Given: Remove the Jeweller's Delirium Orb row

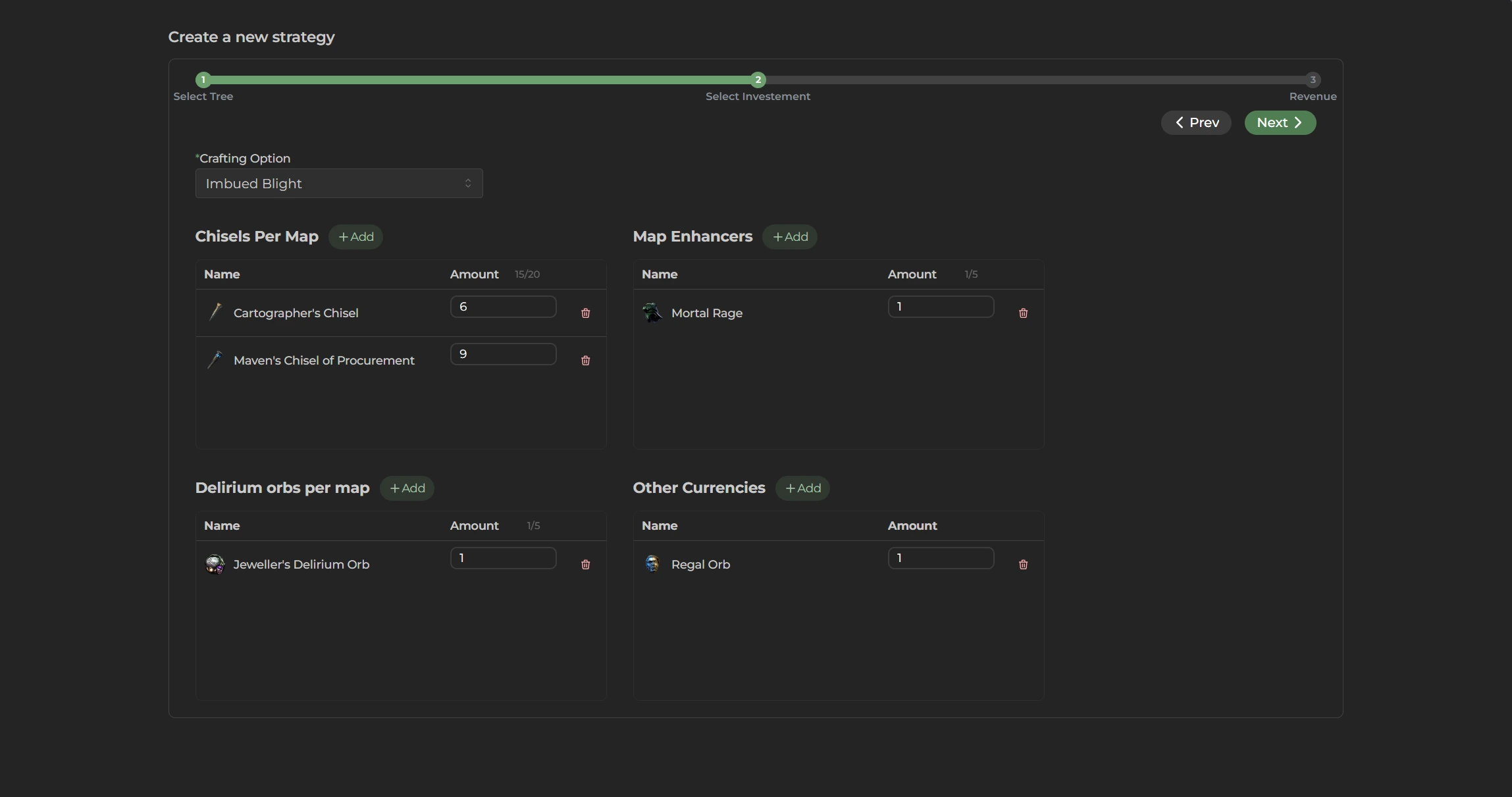Looking at the screenshot, I should click(585, 565).
